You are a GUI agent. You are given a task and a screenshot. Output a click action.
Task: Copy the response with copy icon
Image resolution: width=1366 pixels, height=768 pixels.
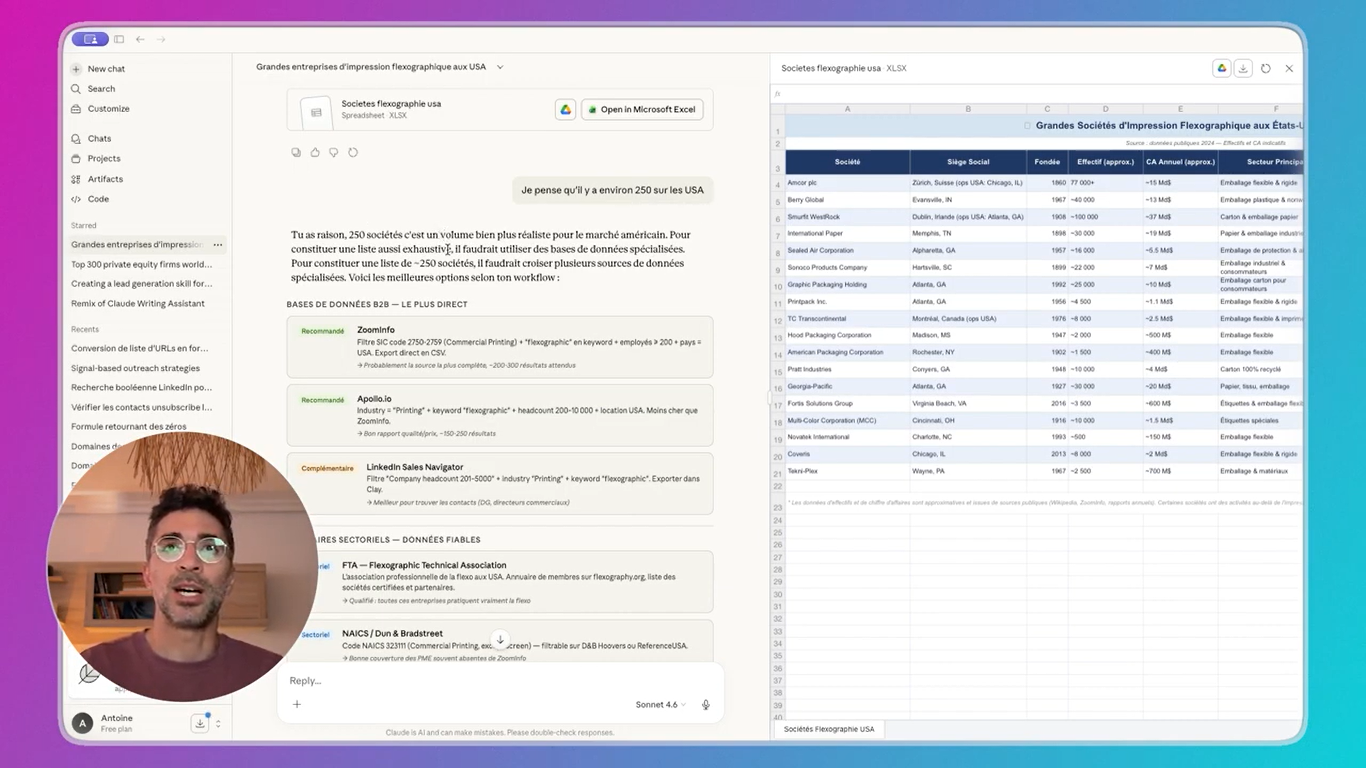pyautogui.click(x=296, y=153)
